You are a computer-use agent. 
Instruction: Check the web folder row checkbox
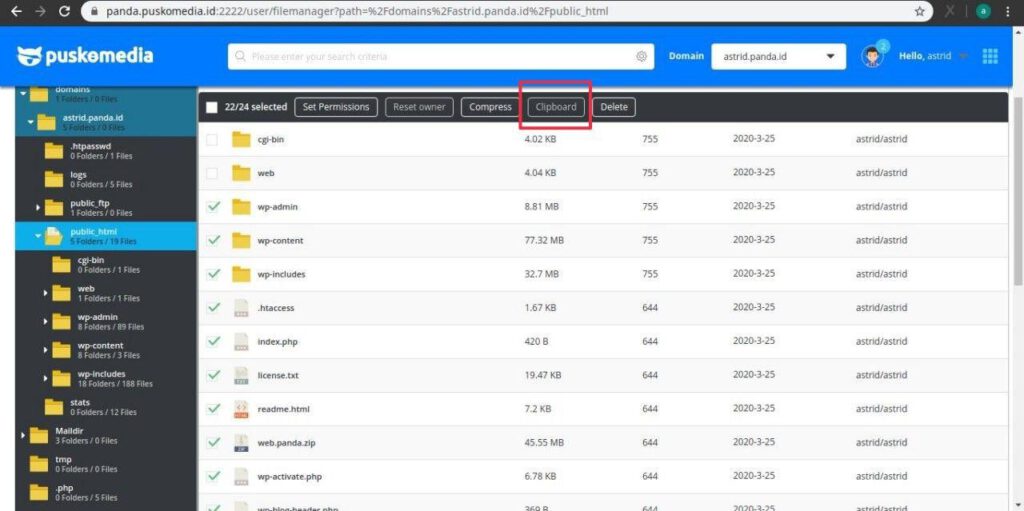coord(212,173)
